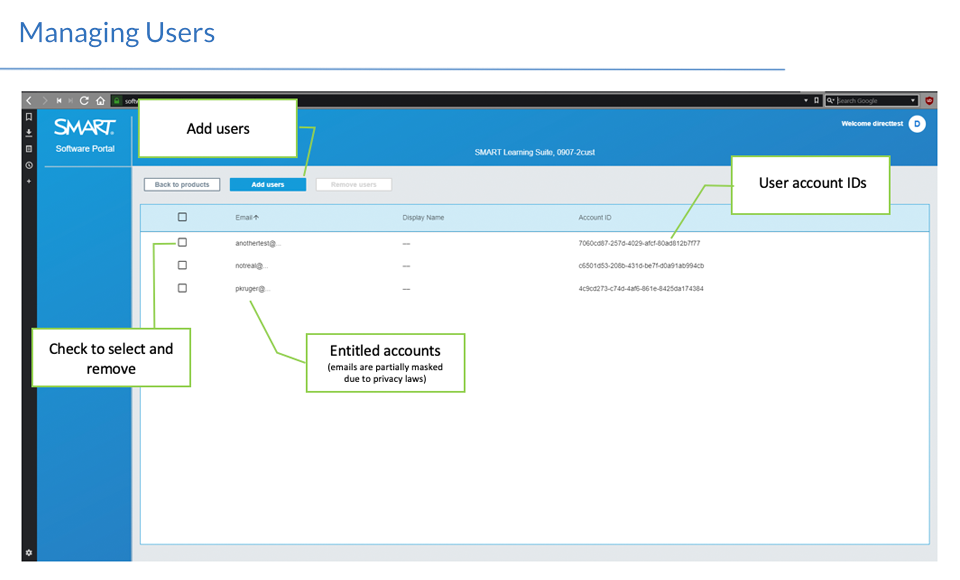Open the bookmarks panel in the sidebar
The width and height of the screenshot is (960, 580).
pos(29,116)
